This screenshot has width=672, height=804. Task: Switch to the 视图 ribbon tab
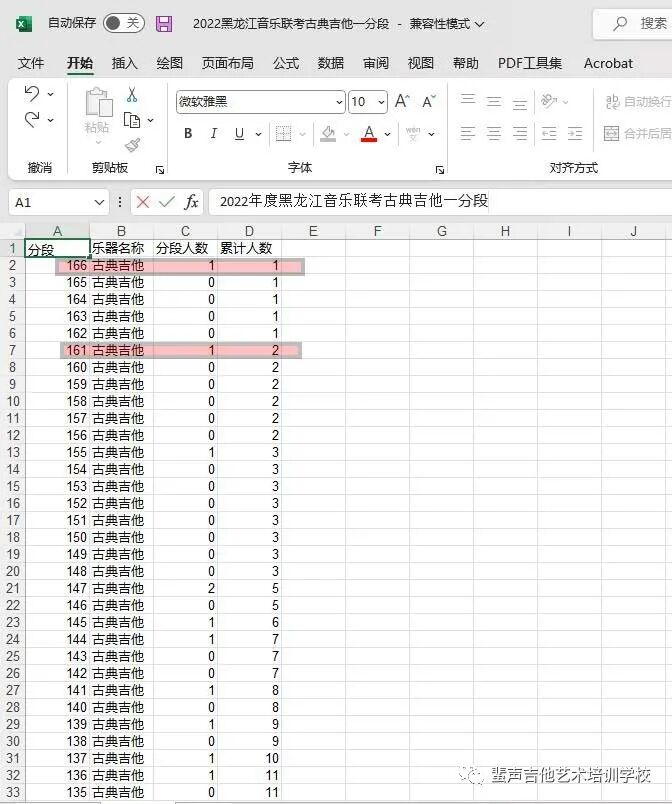(x=421, y=63)
